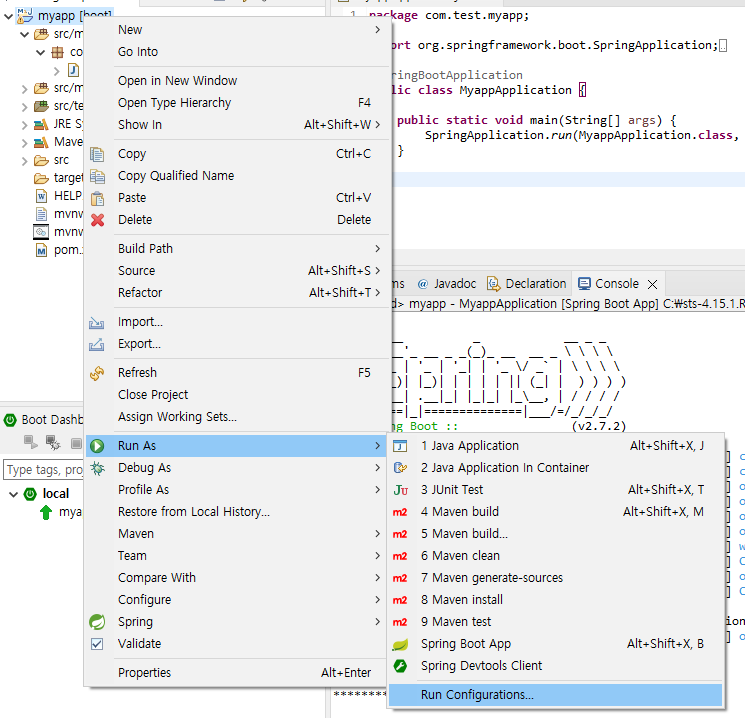Expand the src/test source folder node

tap(25, 107)
